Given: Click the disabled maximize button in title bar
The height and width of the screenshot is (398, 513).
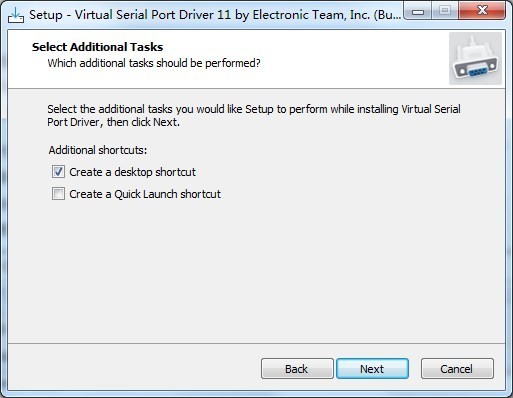Looking at the screenshot, I should (445, 11).
